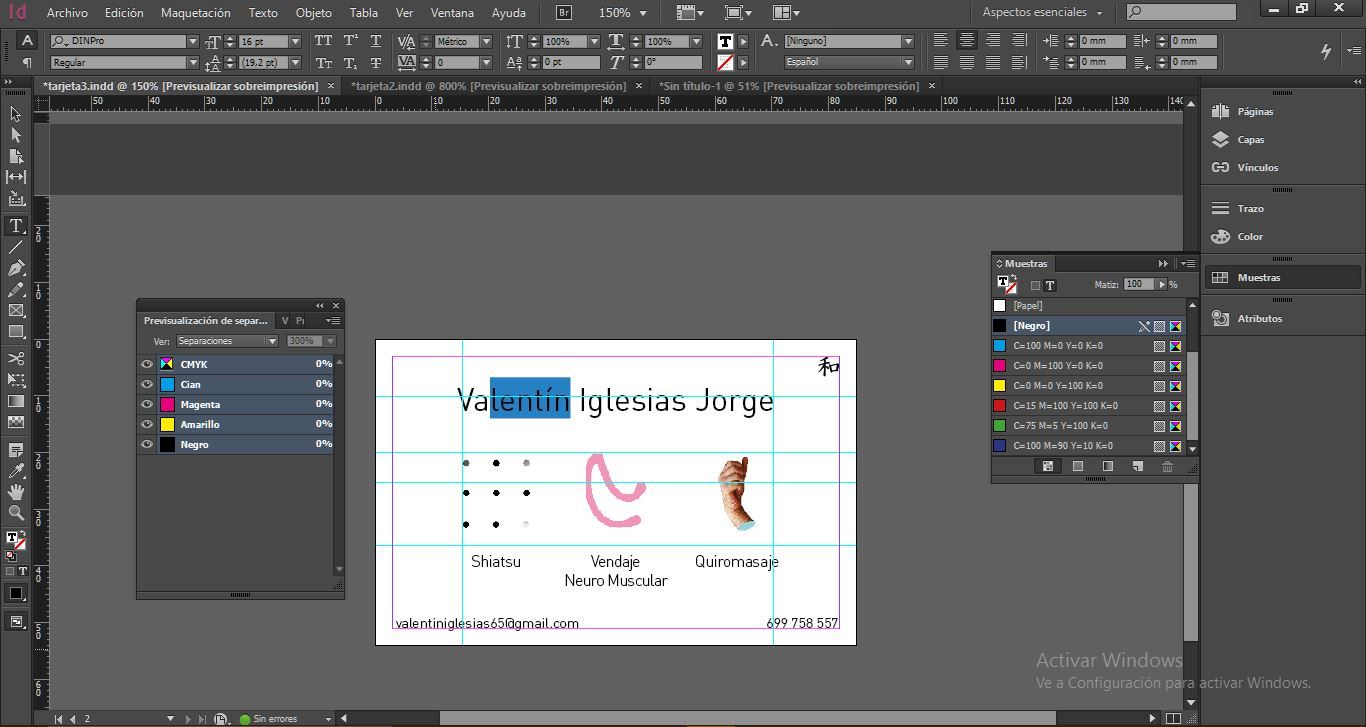The image size is (1366, 727).
Task: Open Aspectos esenciales workspace switcher
Action: tap(1042, 13)
